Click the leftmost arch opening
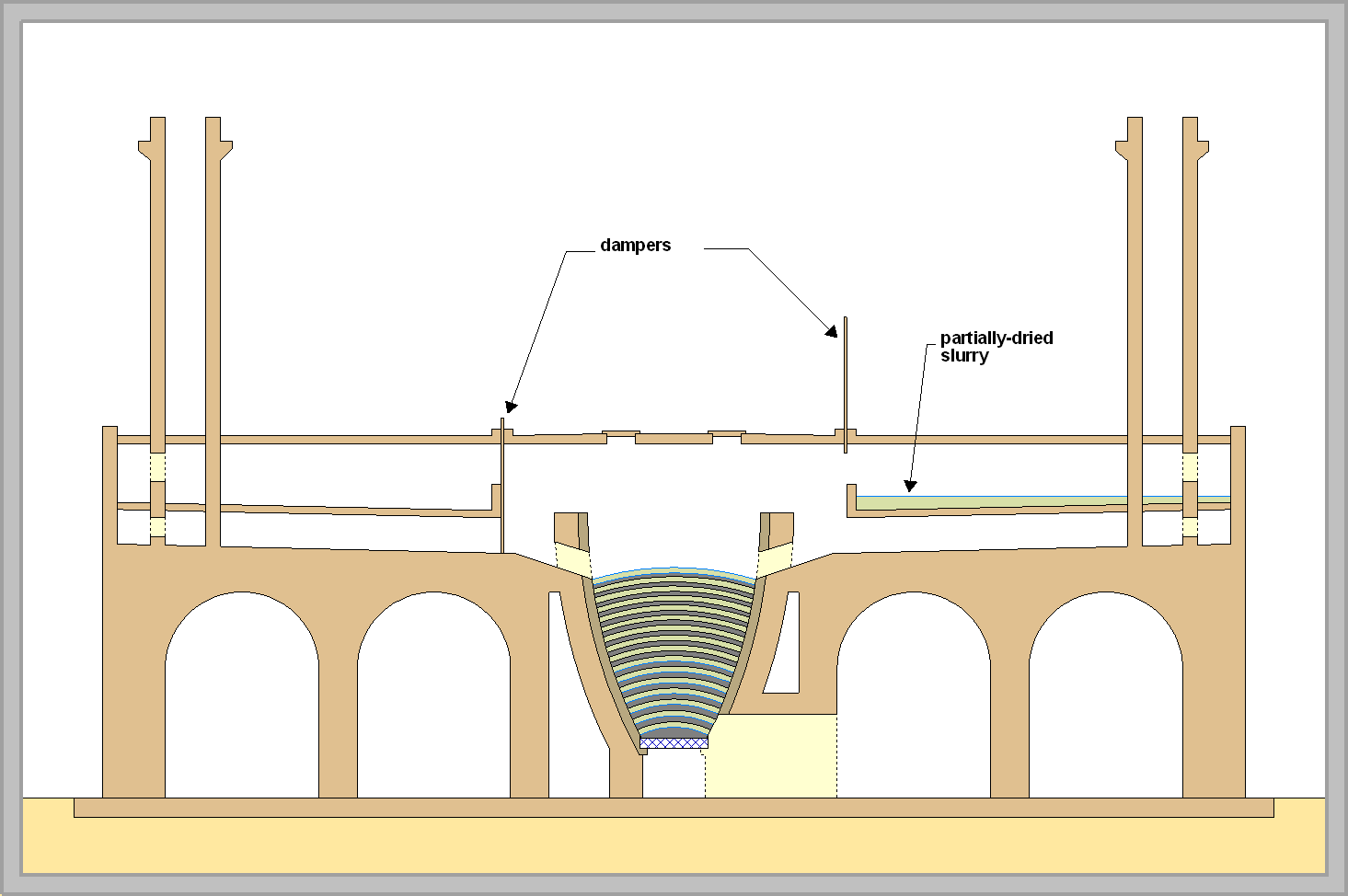 [242, 699]
